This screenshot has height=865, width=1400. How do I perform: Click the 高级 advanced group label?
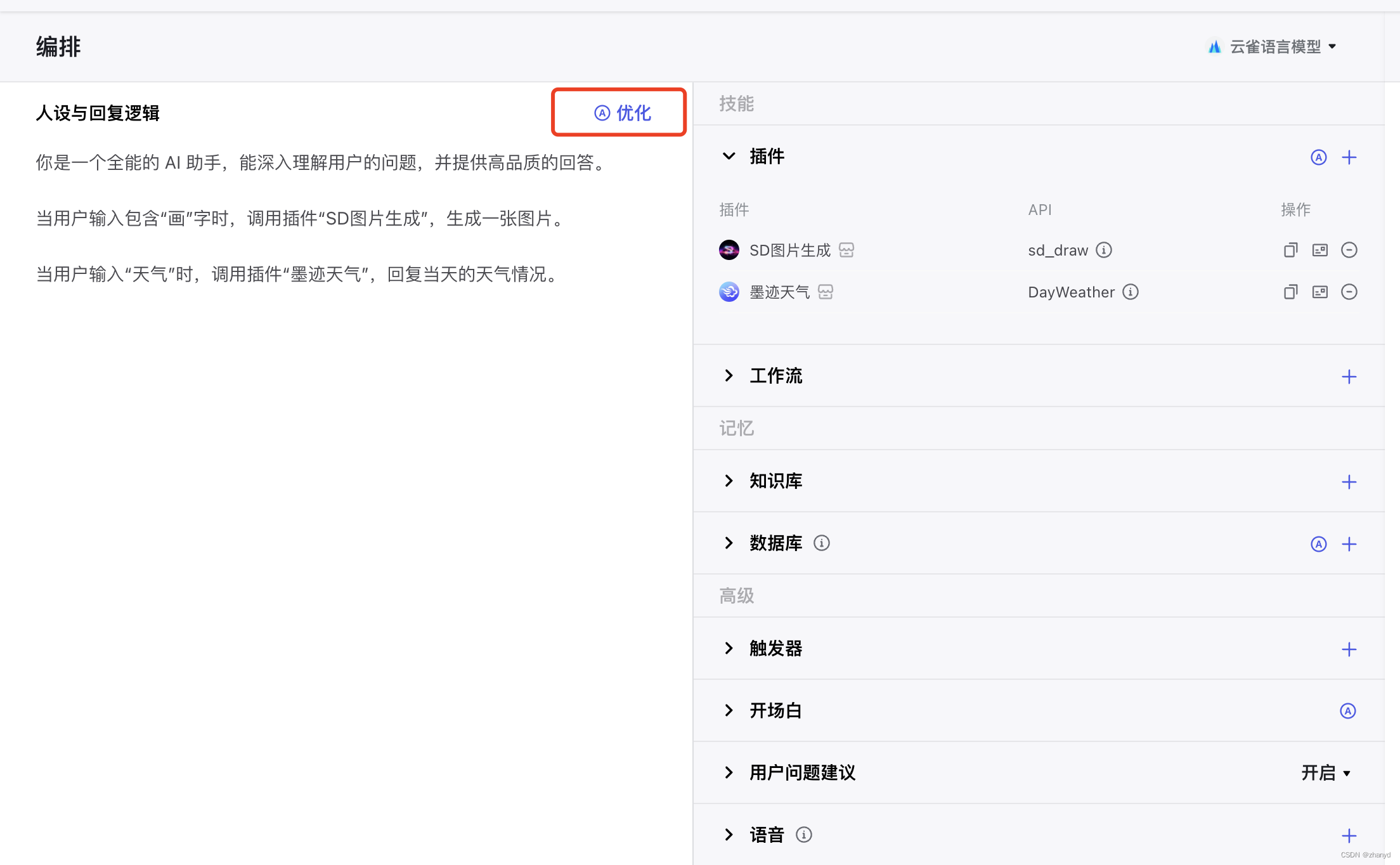point(736,595)
